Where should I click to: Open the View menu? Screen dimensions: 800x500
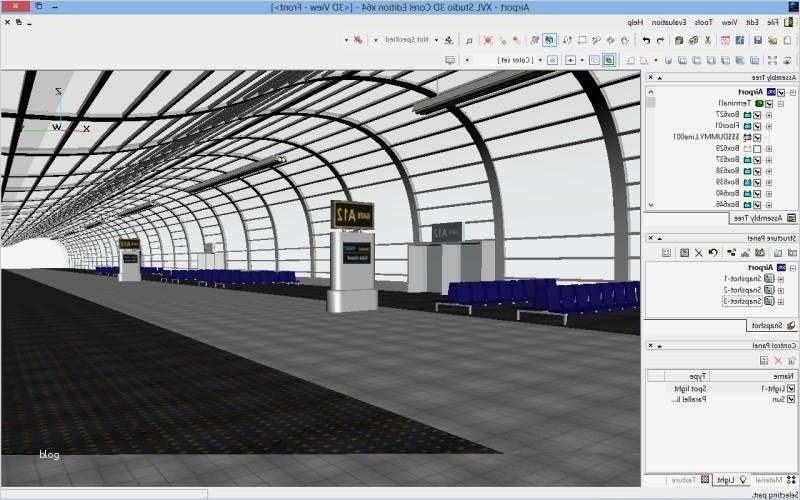(729, 22)
